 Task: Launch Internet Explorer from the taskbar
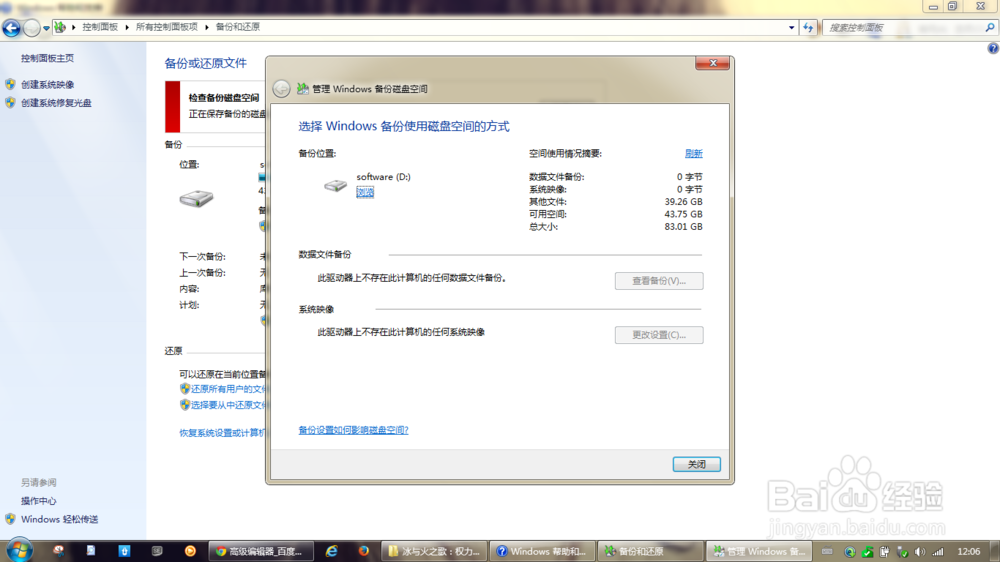tap(332, 551)
